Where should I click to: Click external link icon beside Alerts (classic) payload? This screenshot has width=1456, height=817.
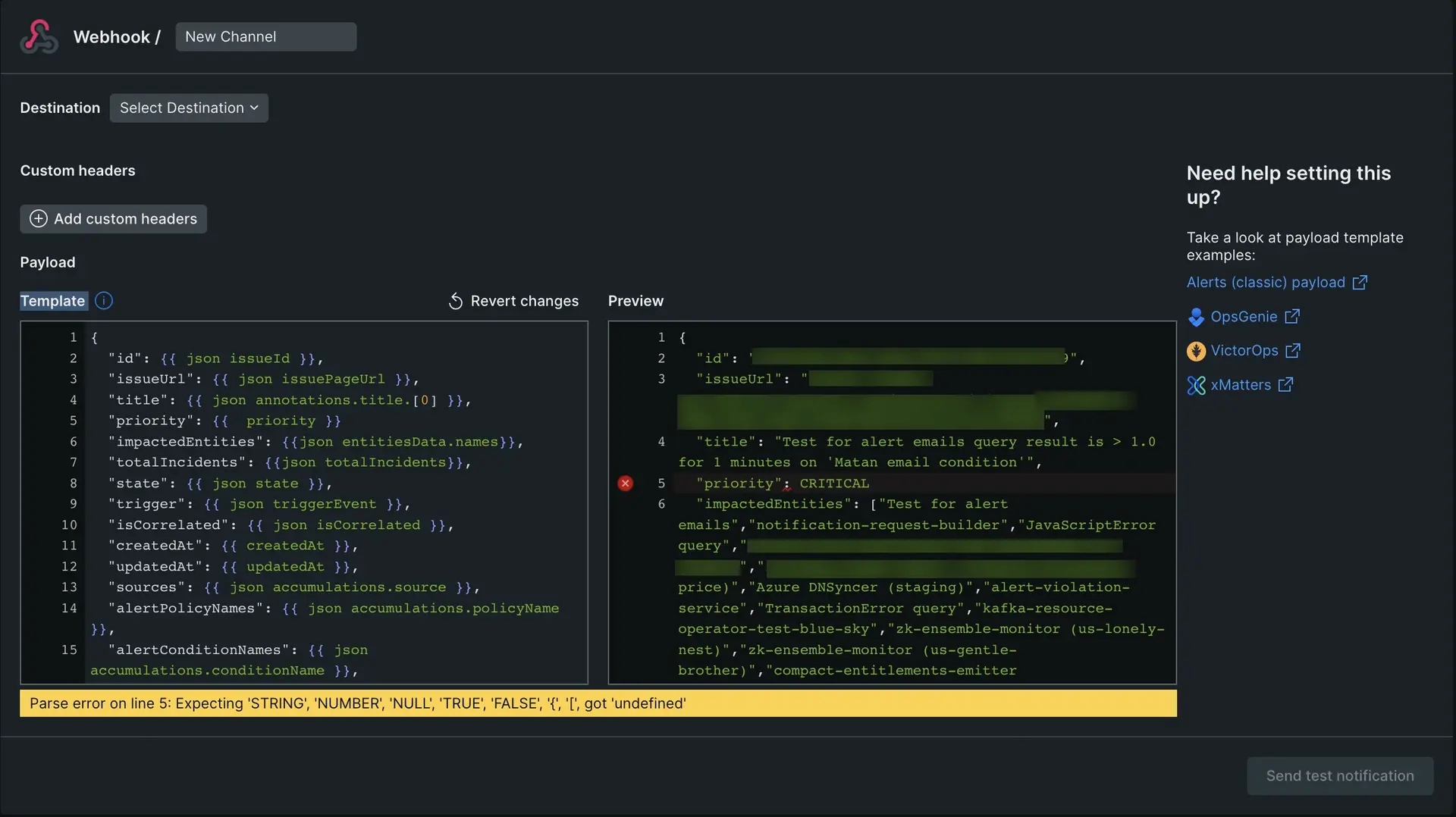pyautogui.click(x=1360, y=283)
